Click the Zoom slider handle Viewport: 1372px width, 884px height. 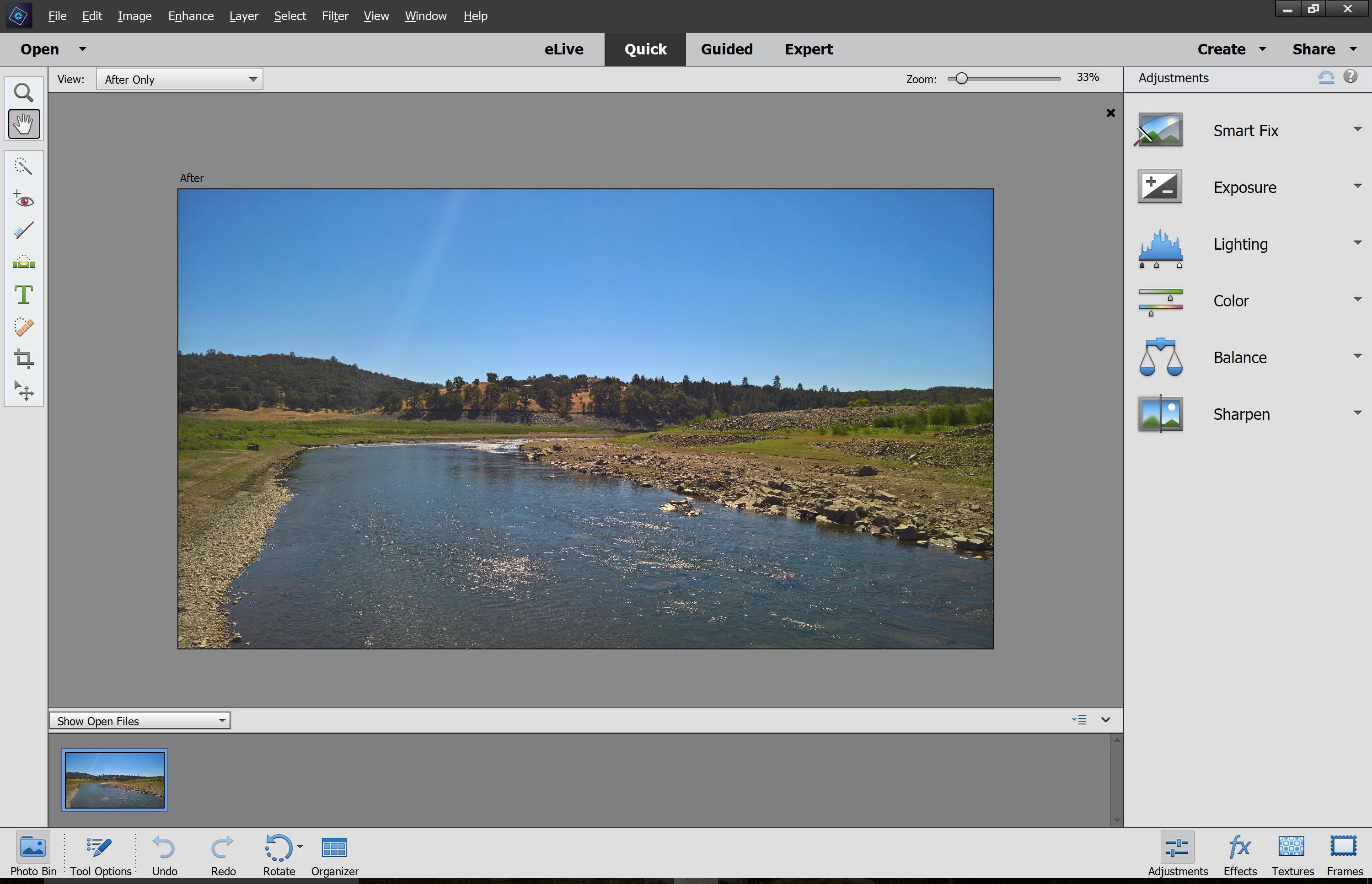tap(962, 79)
